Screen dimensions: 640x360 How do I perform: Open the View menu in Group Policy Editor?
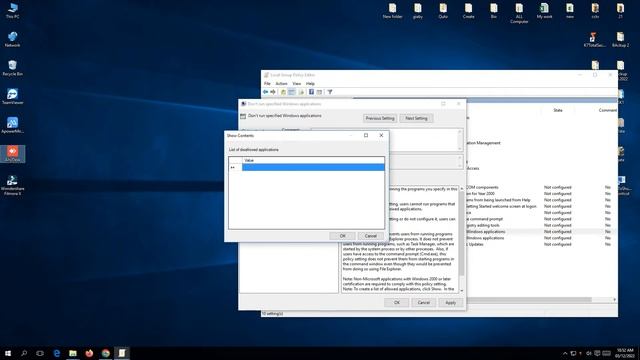[x=297, y=84]
